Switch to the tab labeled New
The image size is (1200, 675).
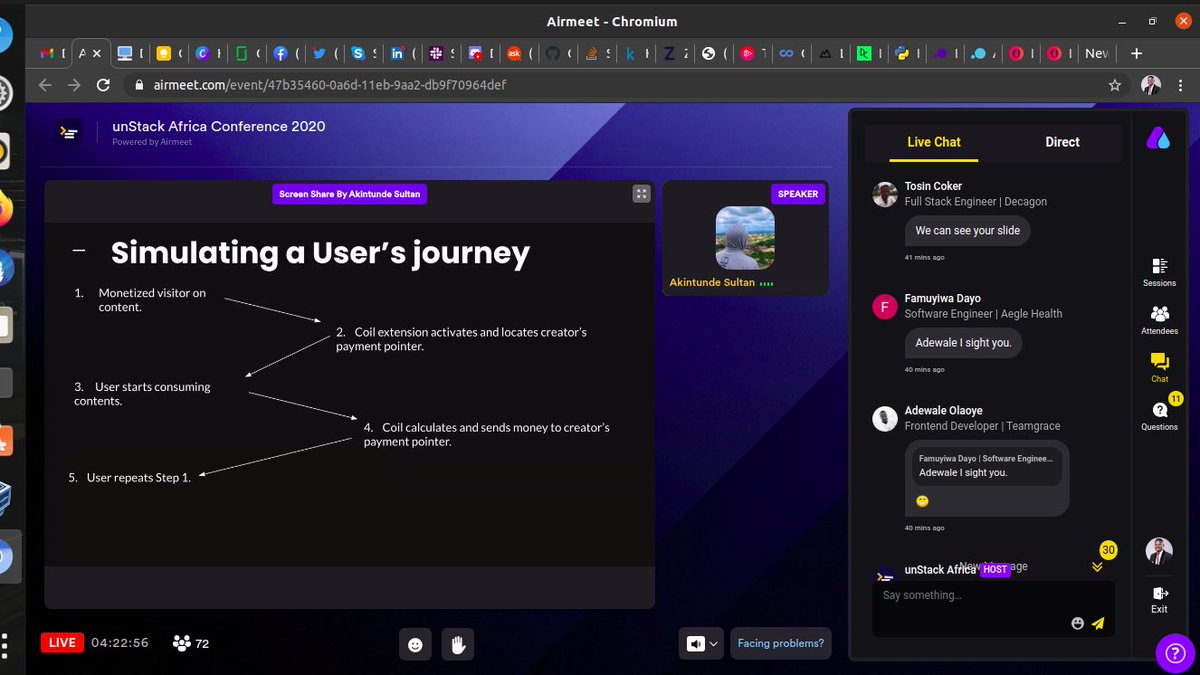point(1096,53)
